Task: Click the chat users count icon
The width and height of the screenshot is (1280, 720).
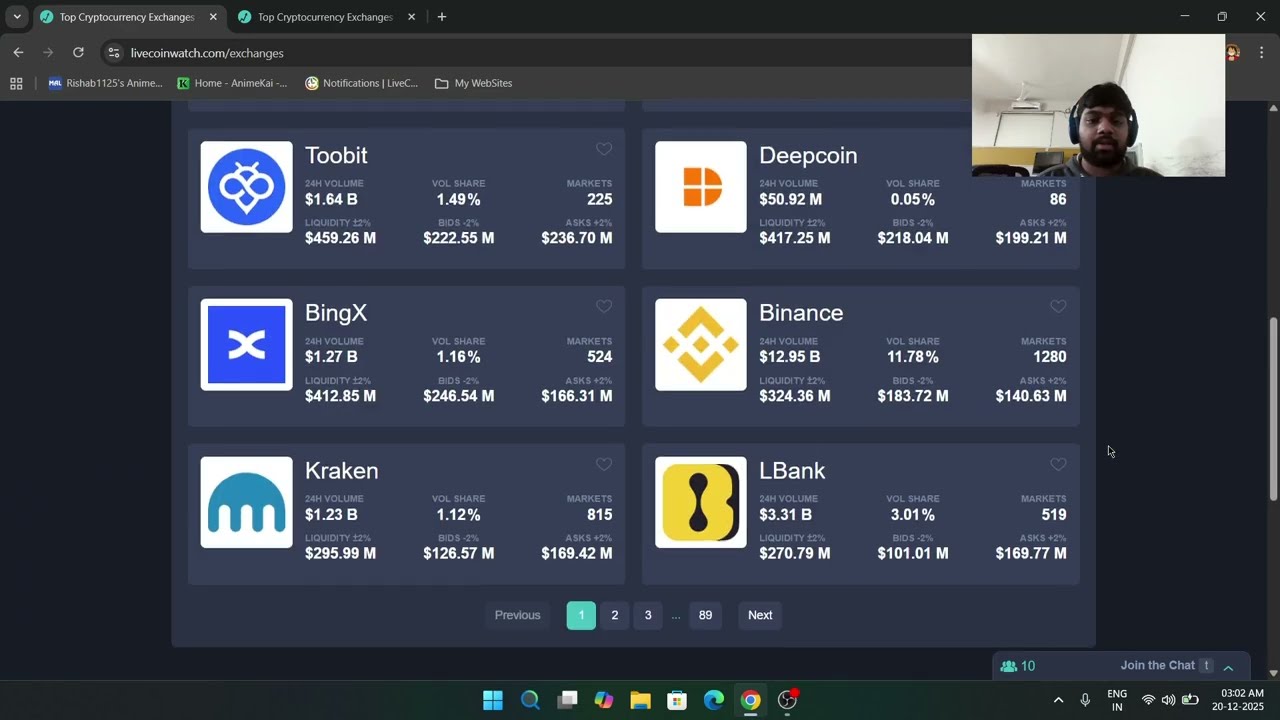Action: pos(1009,666)
